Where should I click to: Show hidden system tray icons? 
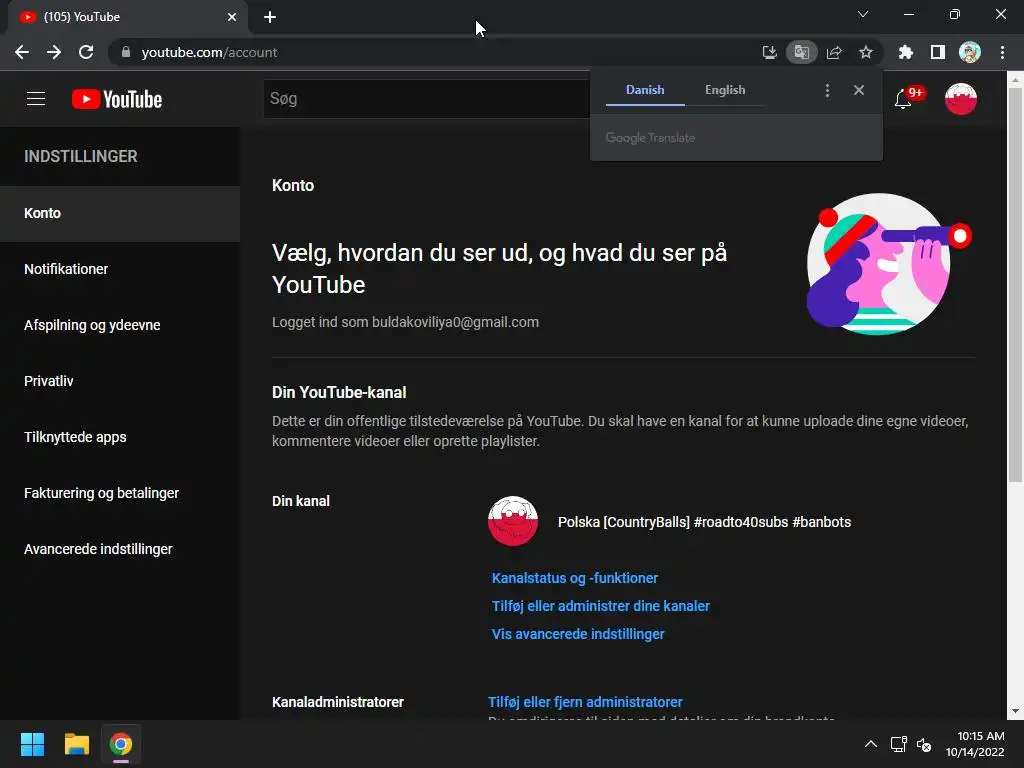coord(871,744)
